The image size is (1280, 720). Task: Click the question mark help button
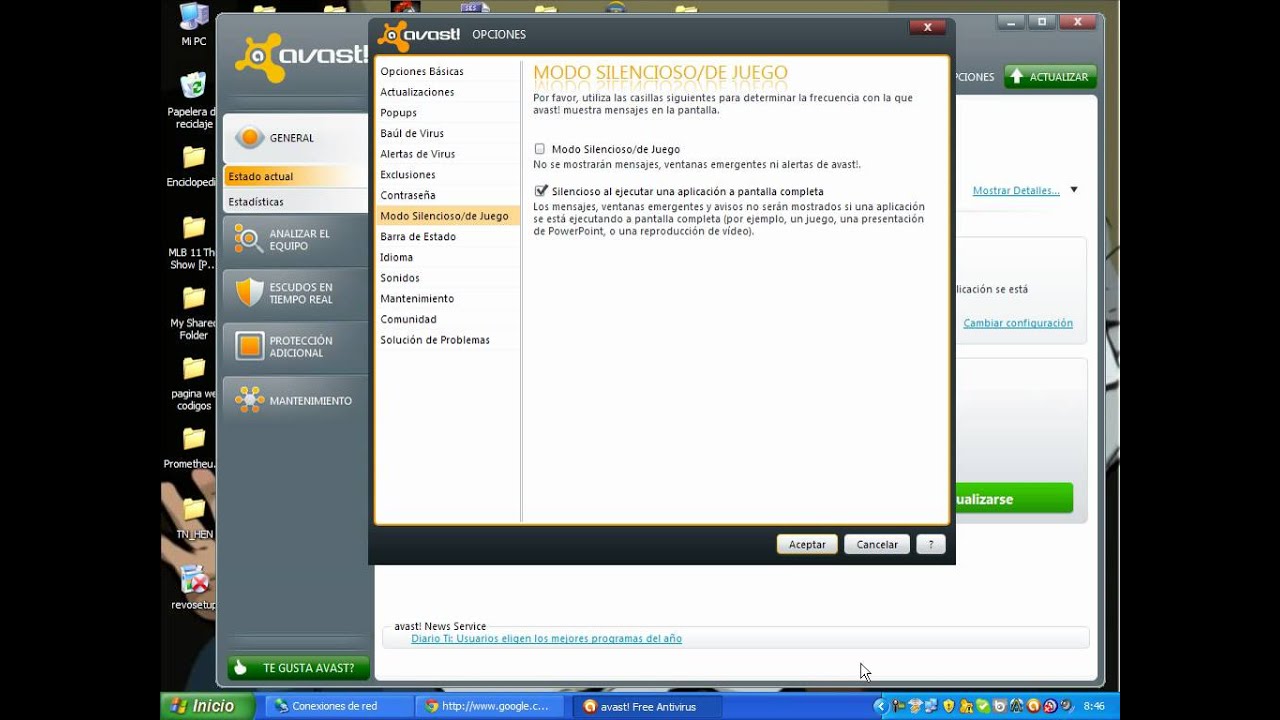931,545
